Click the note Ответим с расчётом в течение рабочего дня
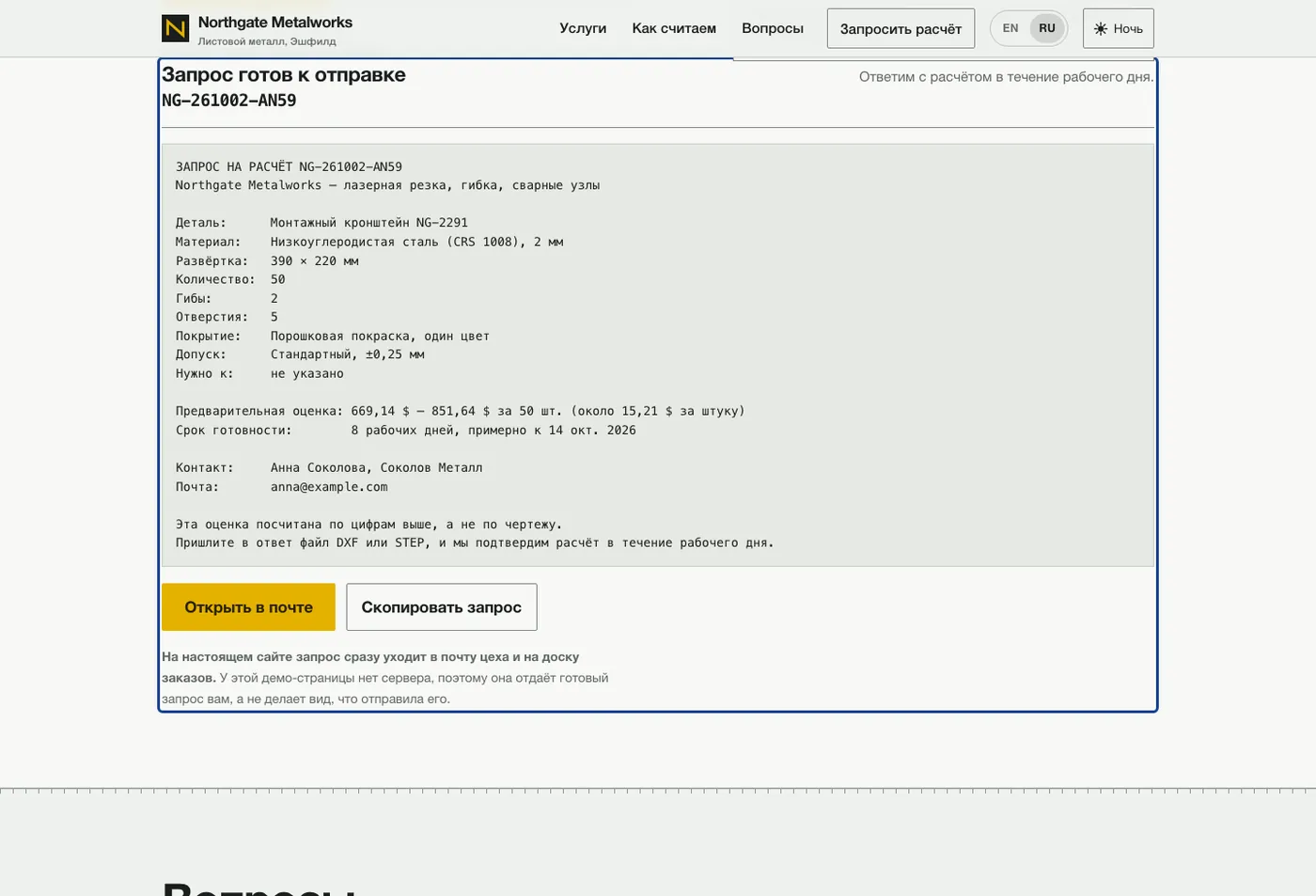 [x=1006, y=77]
